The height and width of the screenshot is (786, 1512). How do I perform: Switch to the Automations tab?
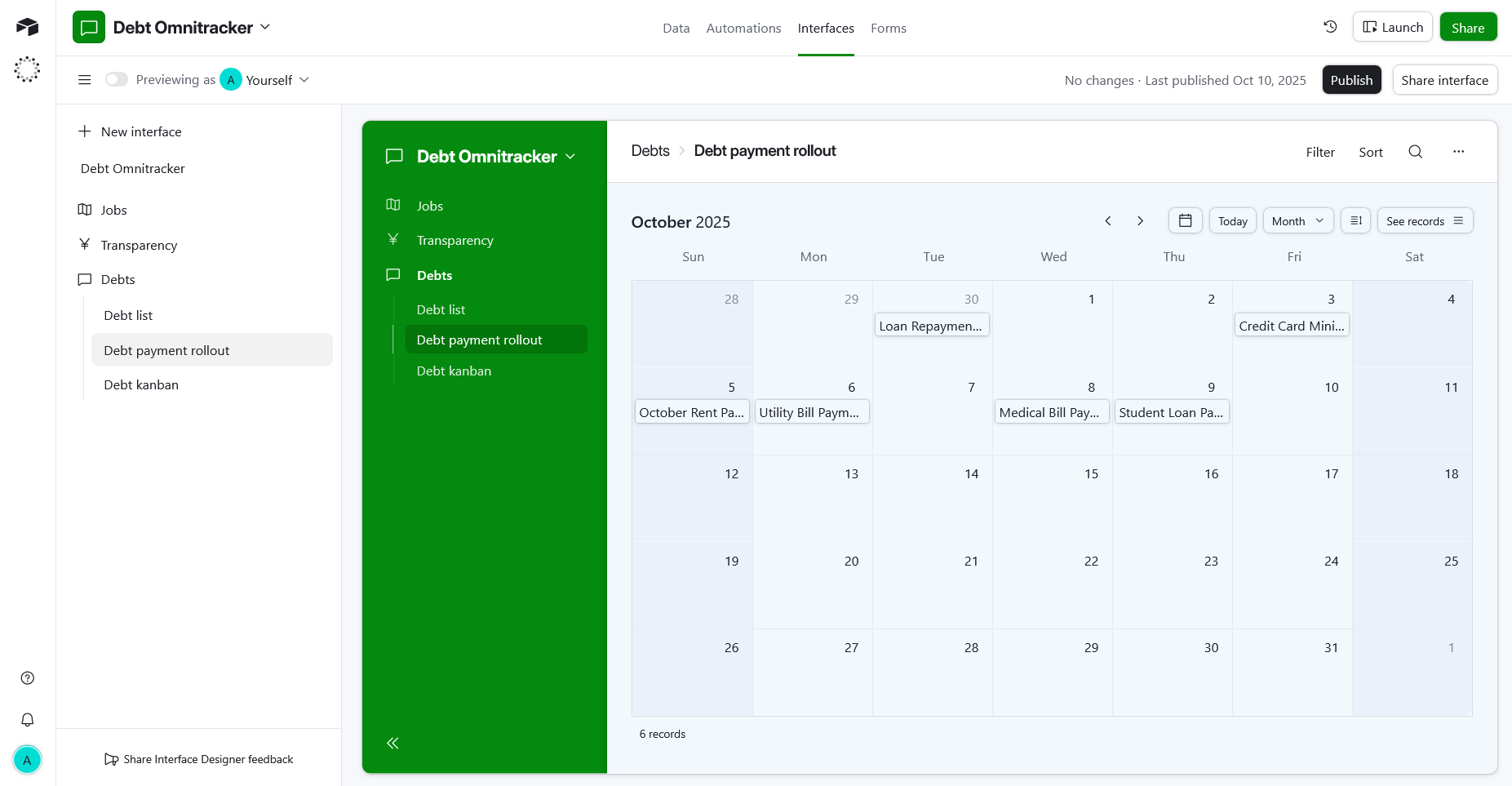click(743, 29)
